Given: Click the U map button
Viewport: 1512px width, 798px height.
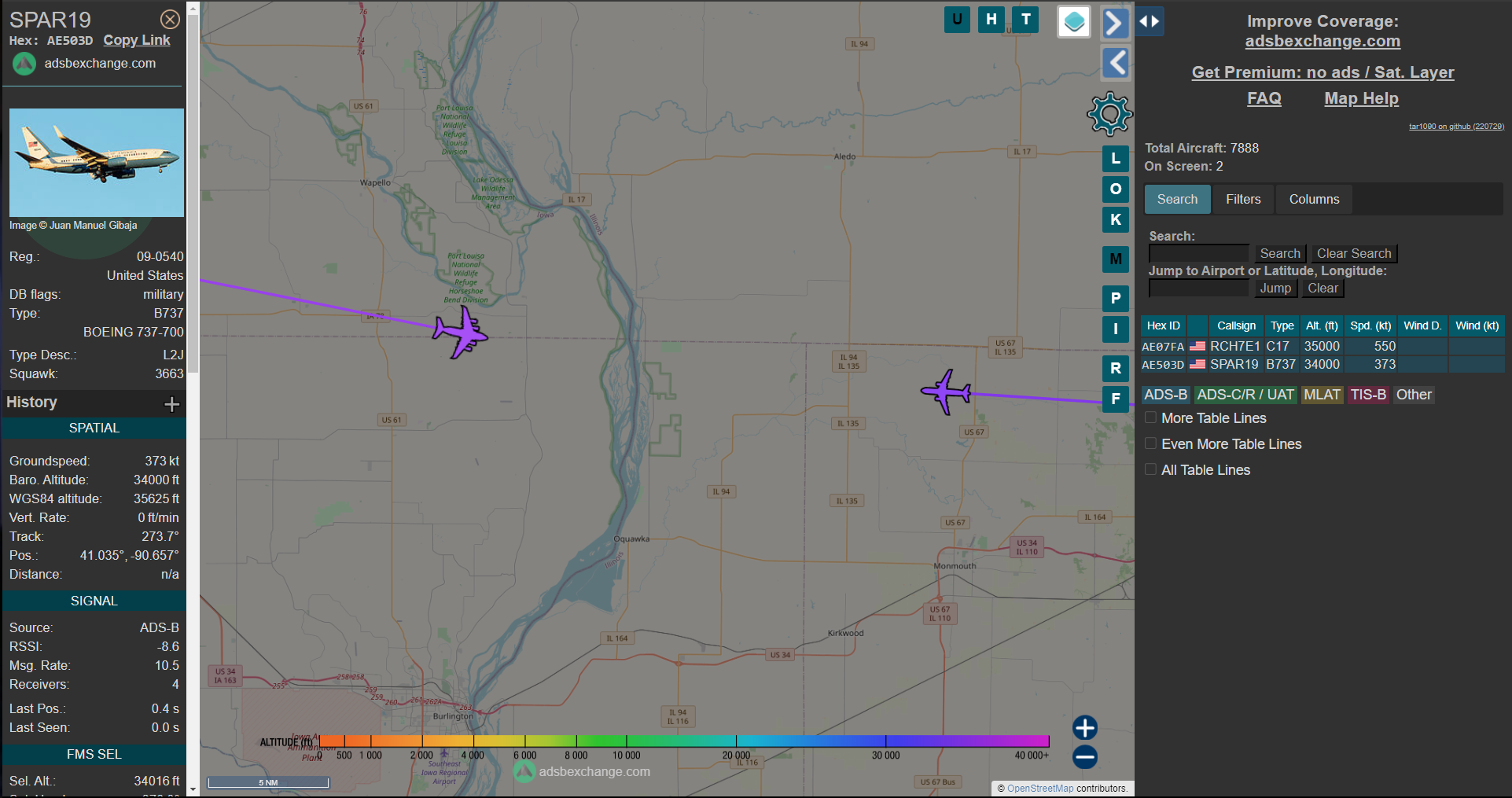Looking at the screenshot, I should tap(957, 20).
